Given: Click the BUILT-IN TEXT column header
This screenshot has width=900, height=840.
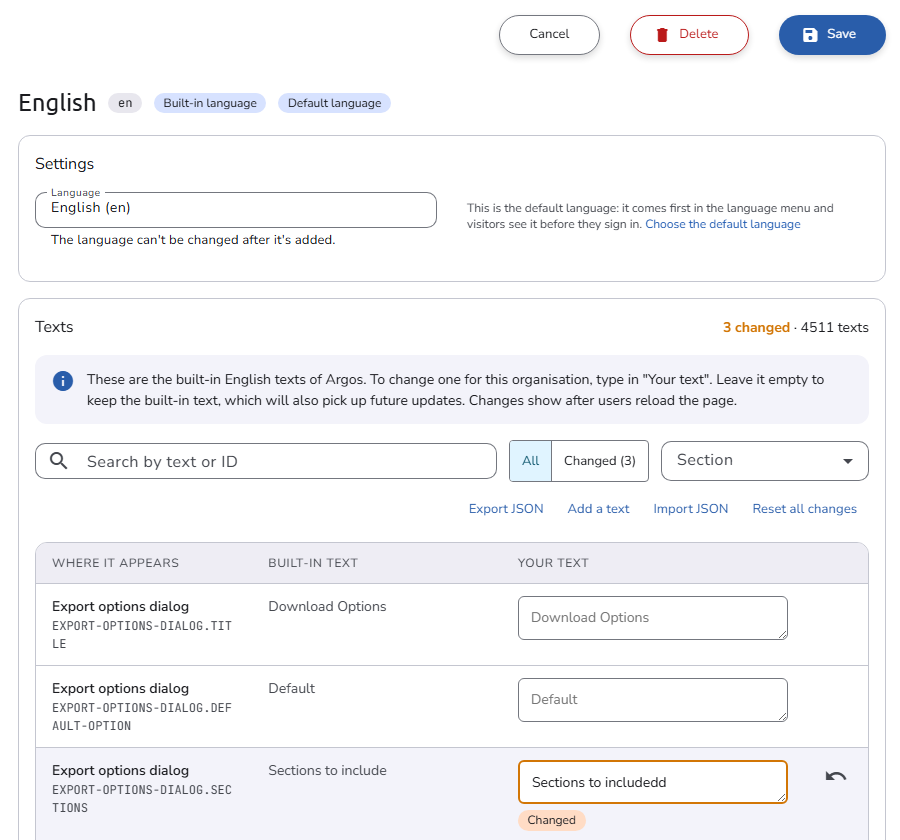Looking at the screenshot, I should (313, 563).
